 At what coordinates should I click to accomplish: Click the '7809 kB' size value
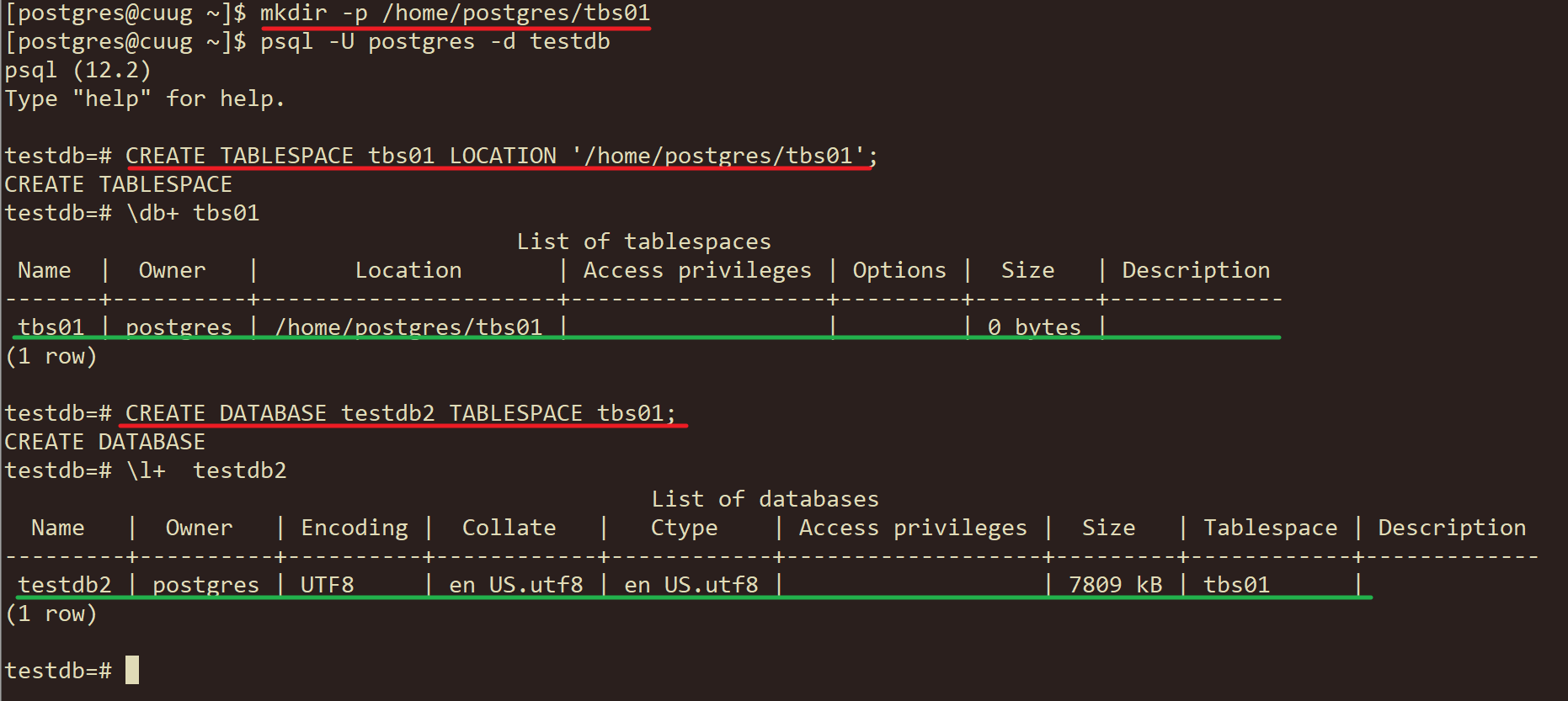1115,585
